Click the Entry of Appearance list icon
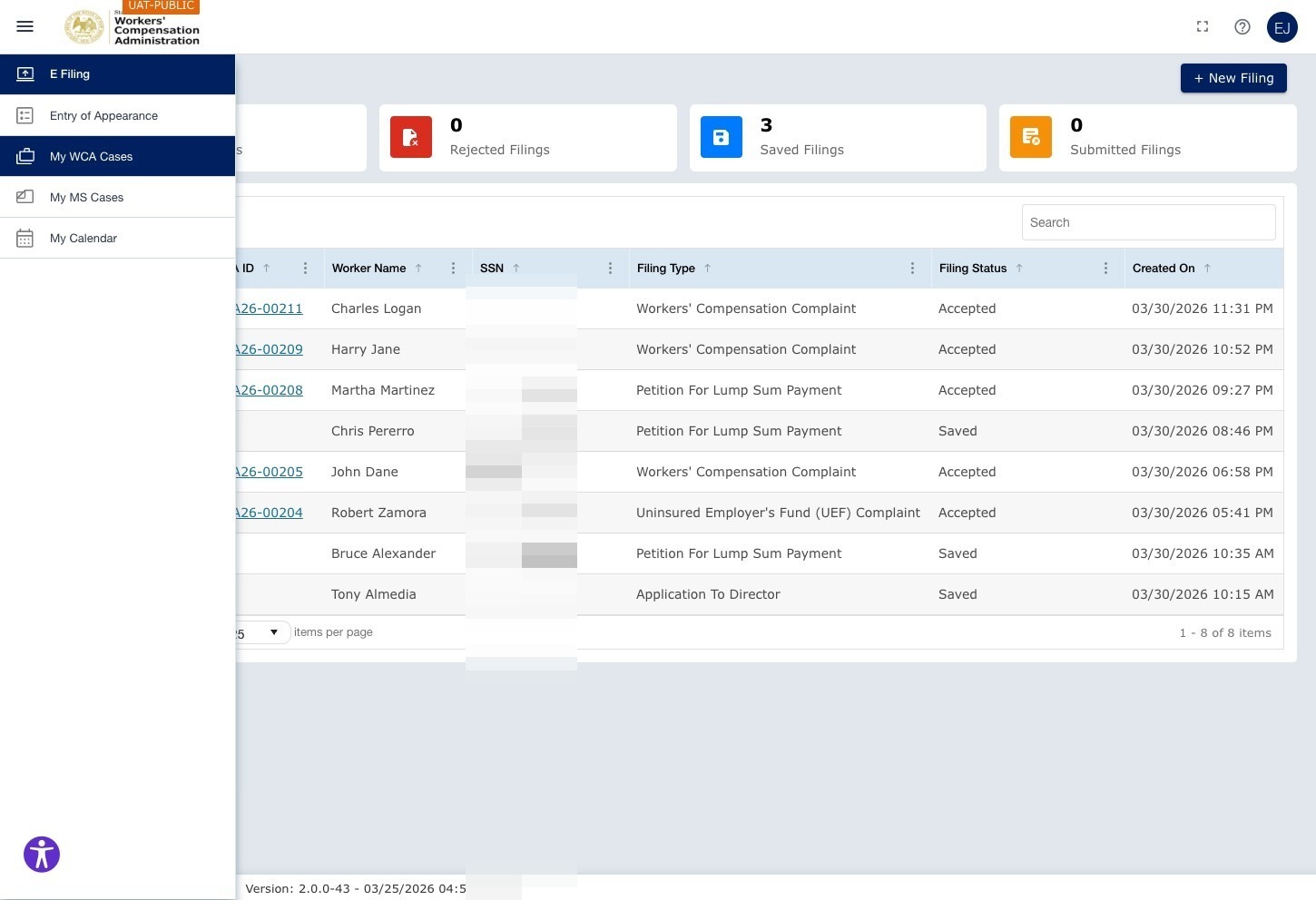Screen dimensions: 1316x900 [x=25, y=115]
